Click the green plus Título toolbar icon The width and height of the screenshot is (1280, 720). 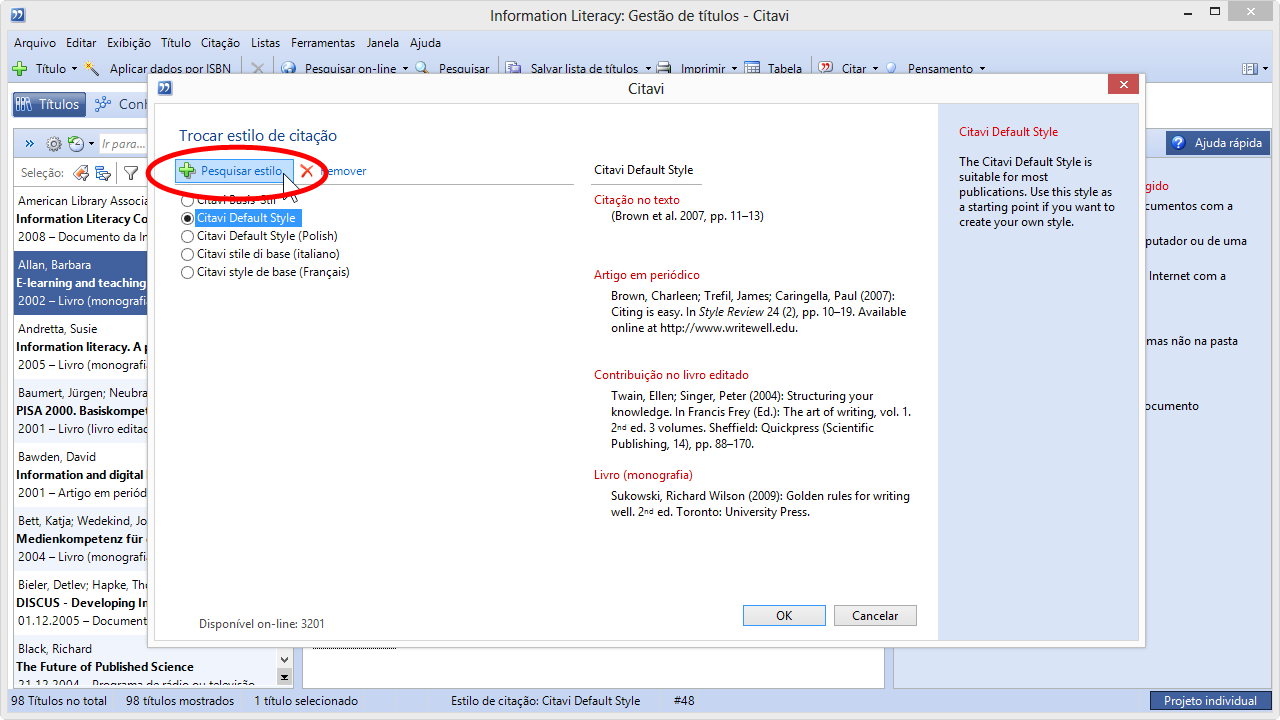[20, 69]
